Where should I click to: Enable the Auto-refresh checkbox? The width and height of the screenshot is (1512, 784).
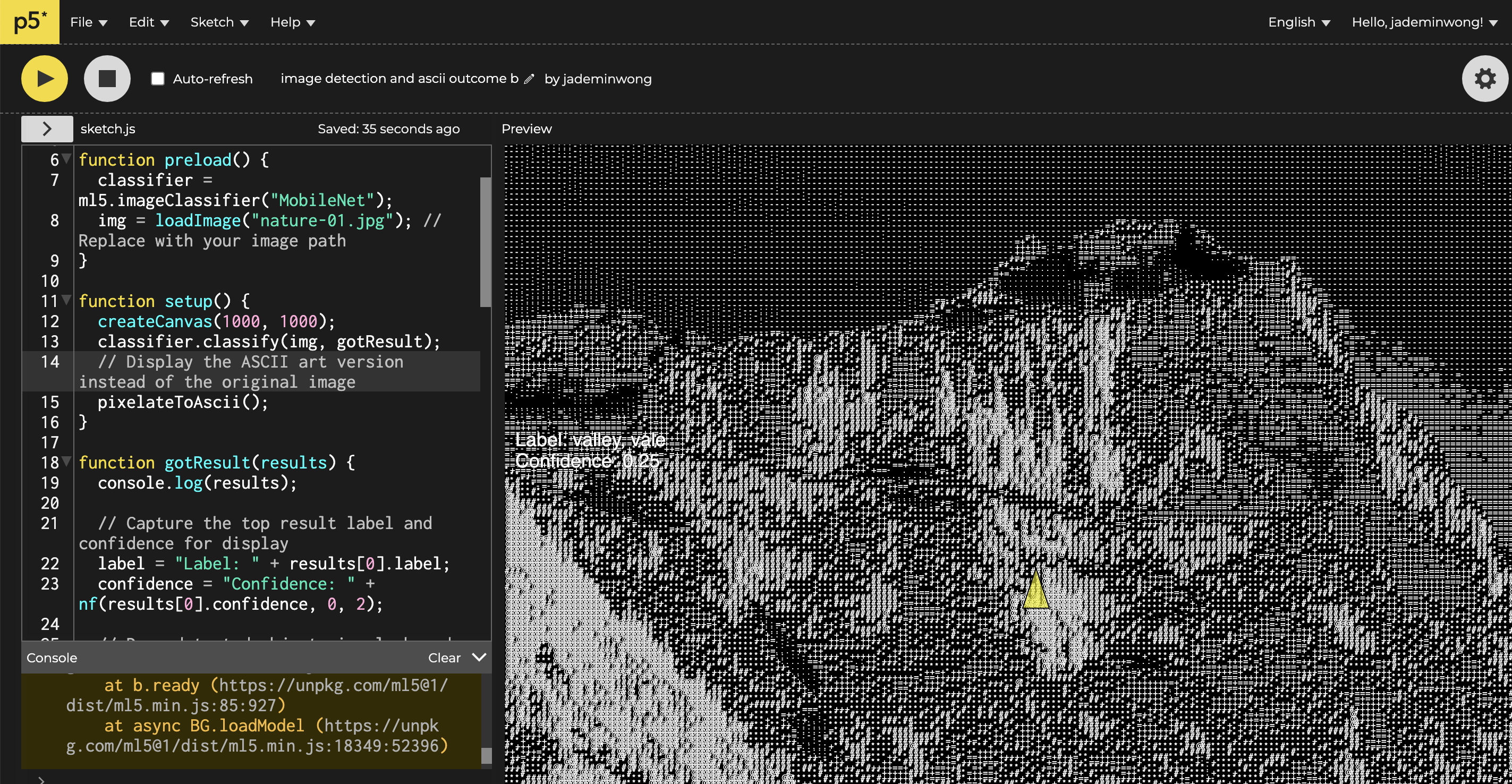click(x=157, y=79)
